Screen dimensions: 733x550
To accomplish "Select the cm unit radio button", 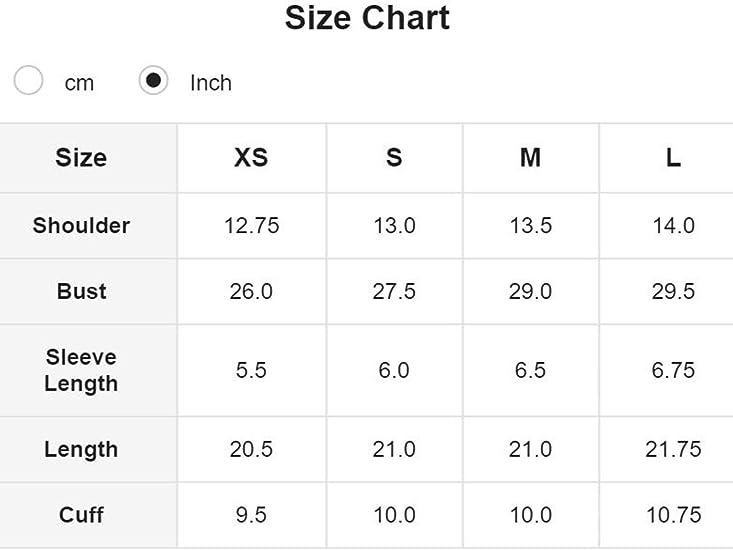I will (29, 81).
